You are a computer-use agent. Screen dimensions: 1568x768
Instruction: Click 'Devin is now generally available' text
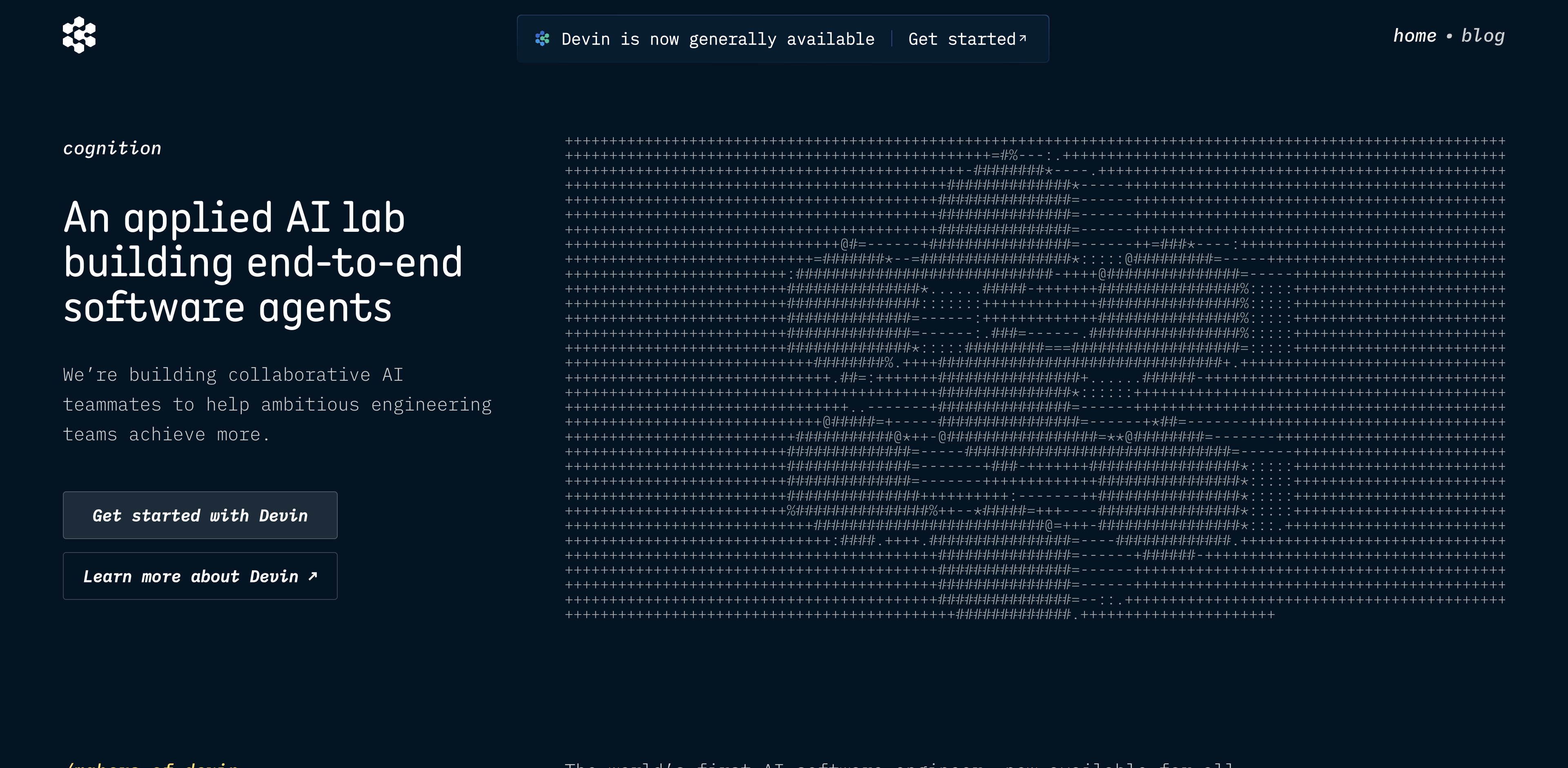[x=718, y=39]
